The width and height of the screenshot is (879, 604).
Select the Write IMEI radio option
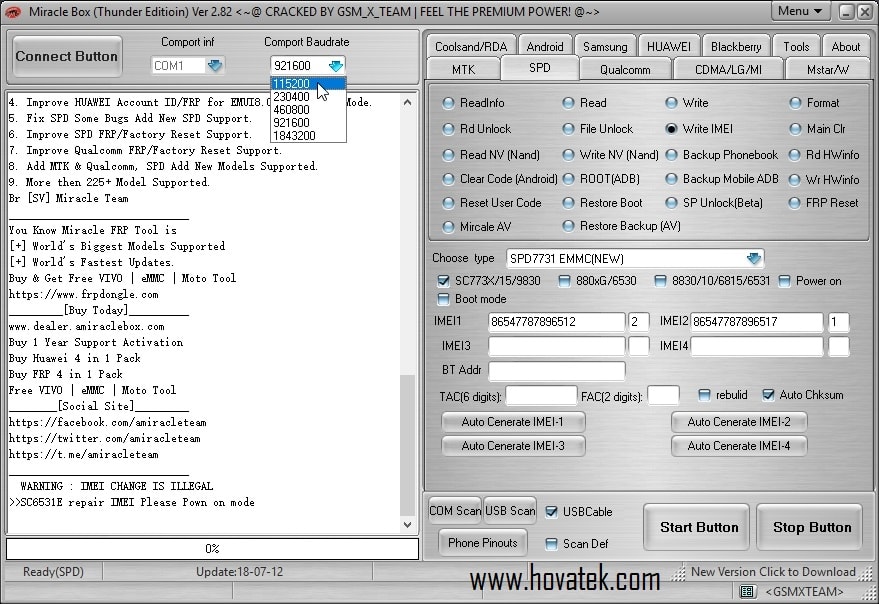point(699,128)
